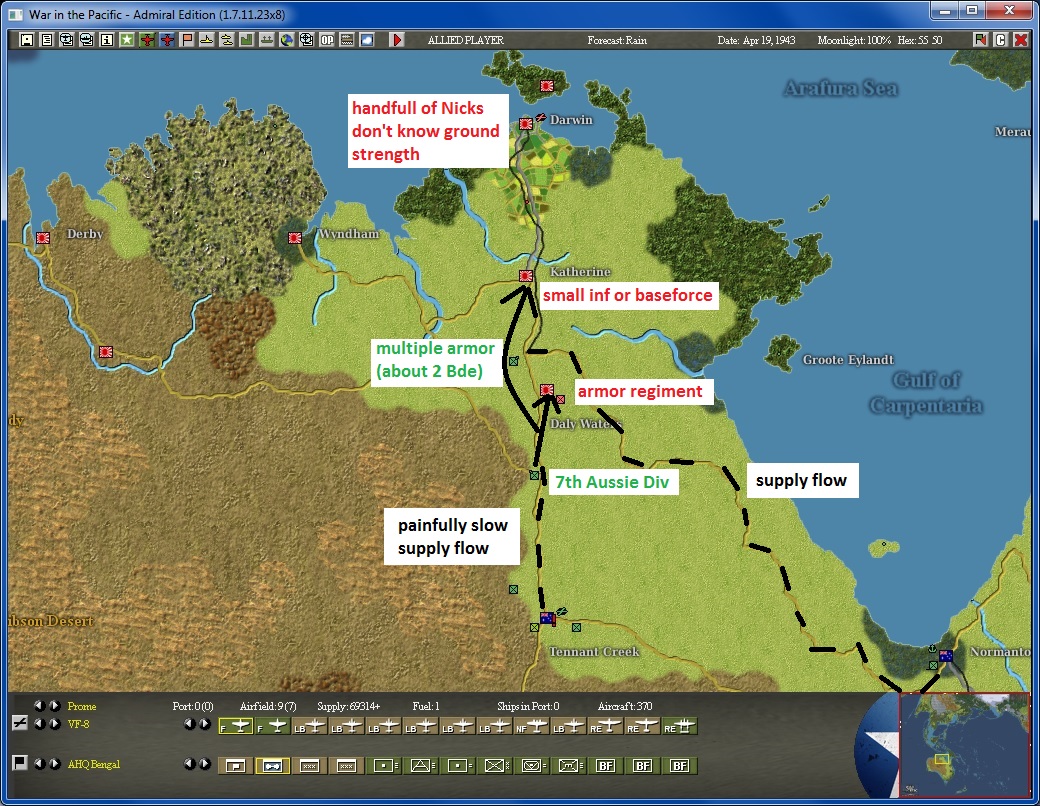This screenshot has height=806, width=1040.
Task: Click the striped keyboard-like icon beside OP
Action: pyautogui.click(x=346, y=40)
